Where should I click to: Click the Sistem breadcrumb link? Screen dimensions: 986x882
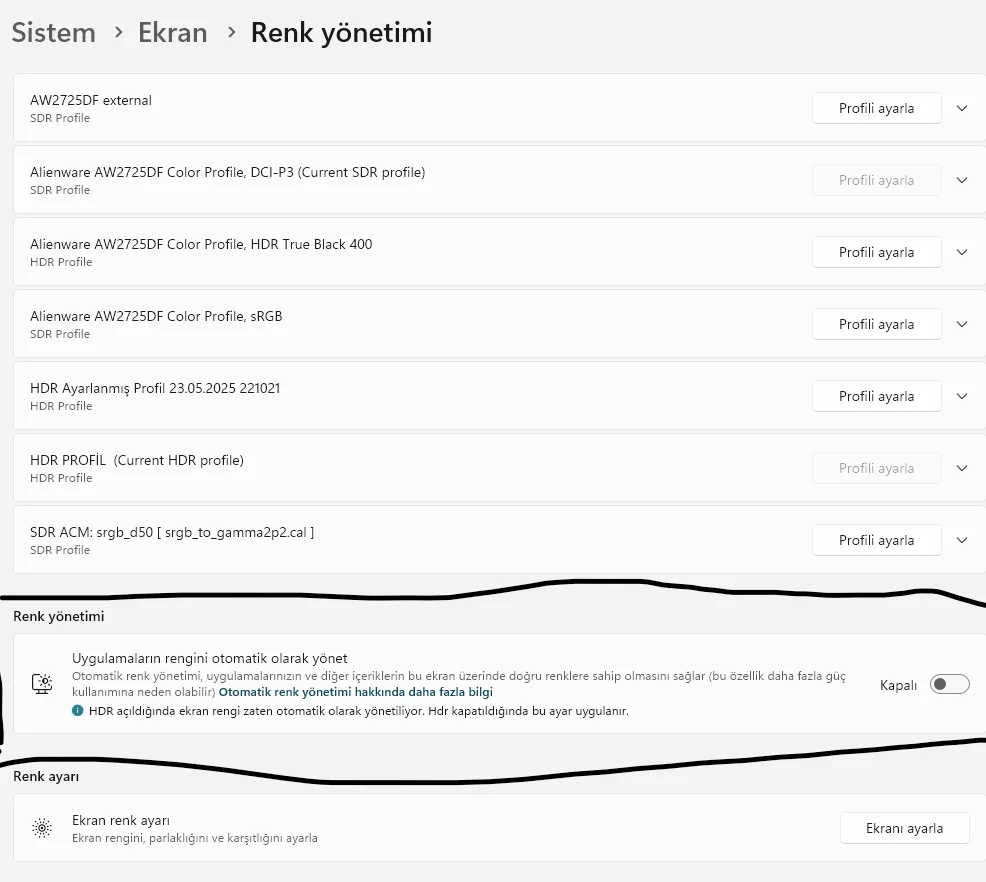point(53,33)
